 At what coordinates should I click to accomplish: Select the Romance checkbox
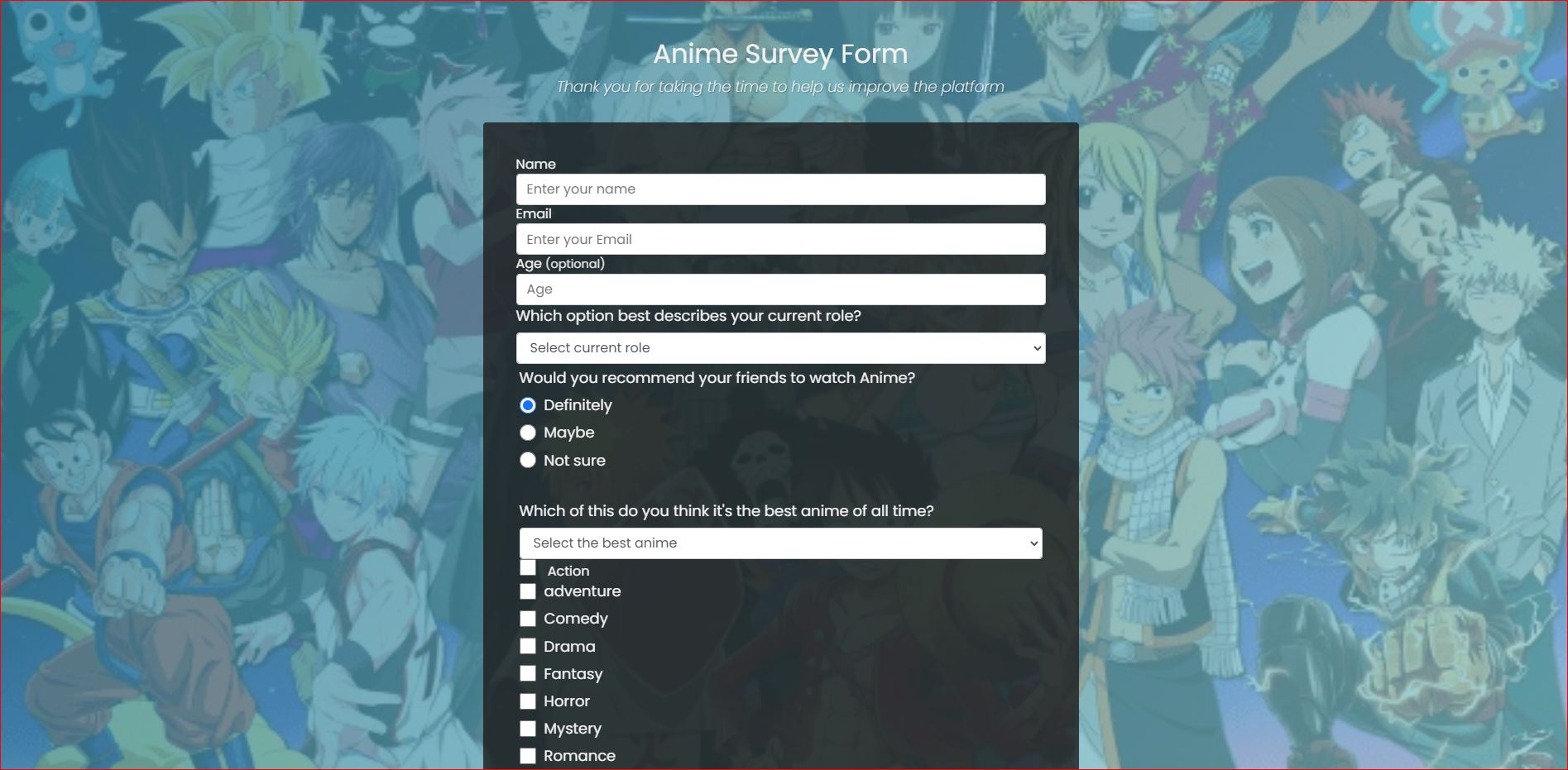[x=528, y=756]
